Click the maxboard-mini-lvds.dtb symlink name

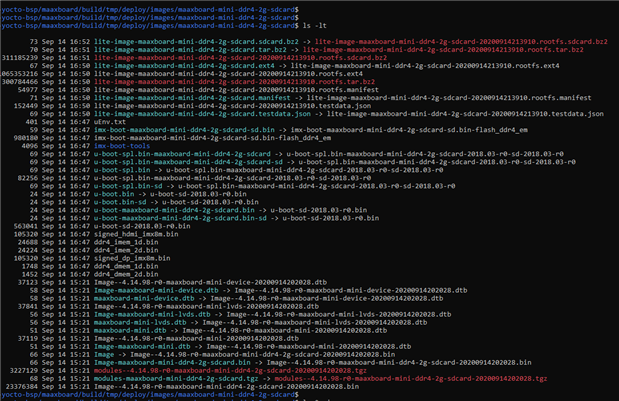[x=137, y=323]
